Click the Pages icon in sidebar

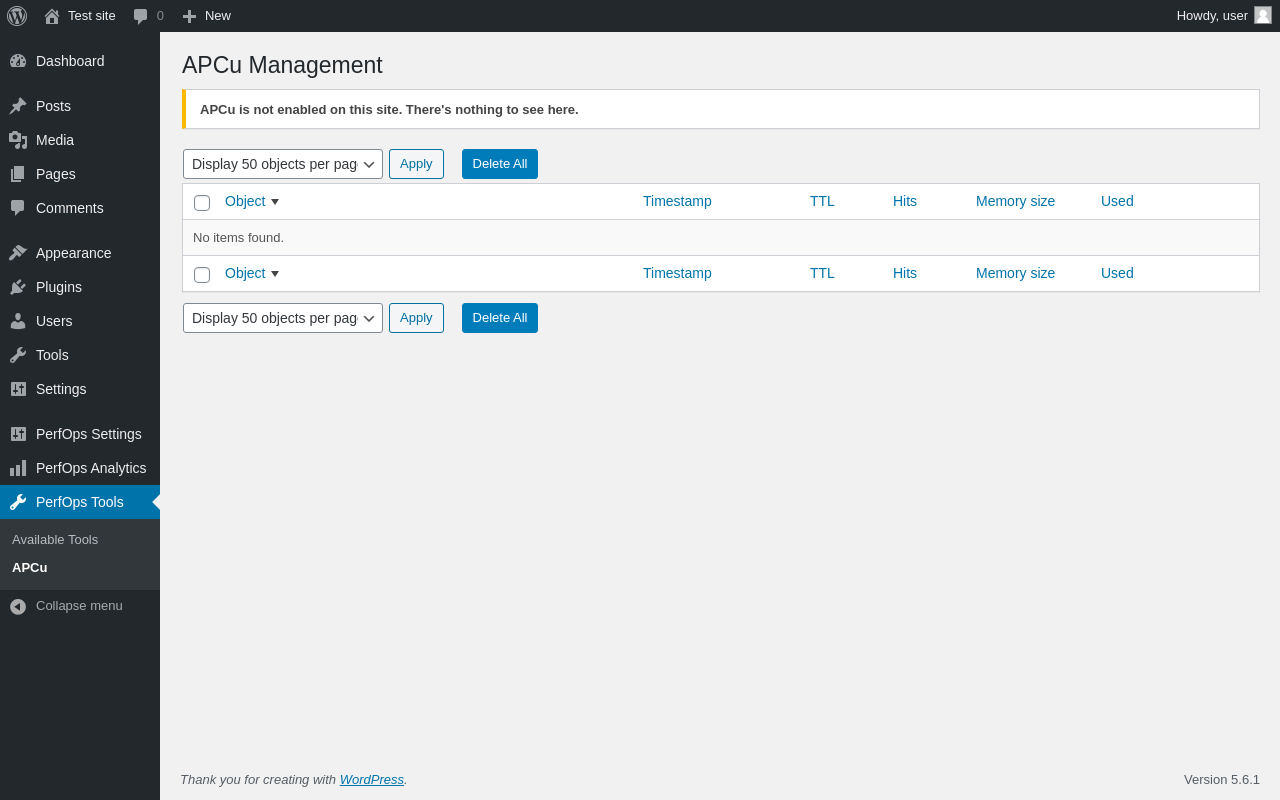18,174
